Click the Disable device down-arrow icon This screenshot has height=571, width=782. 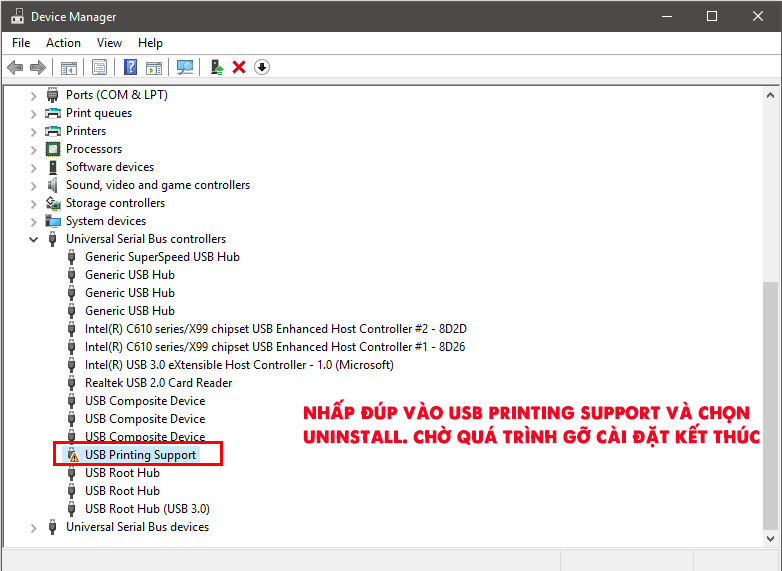pyautogui.click(x=262, y=67)
